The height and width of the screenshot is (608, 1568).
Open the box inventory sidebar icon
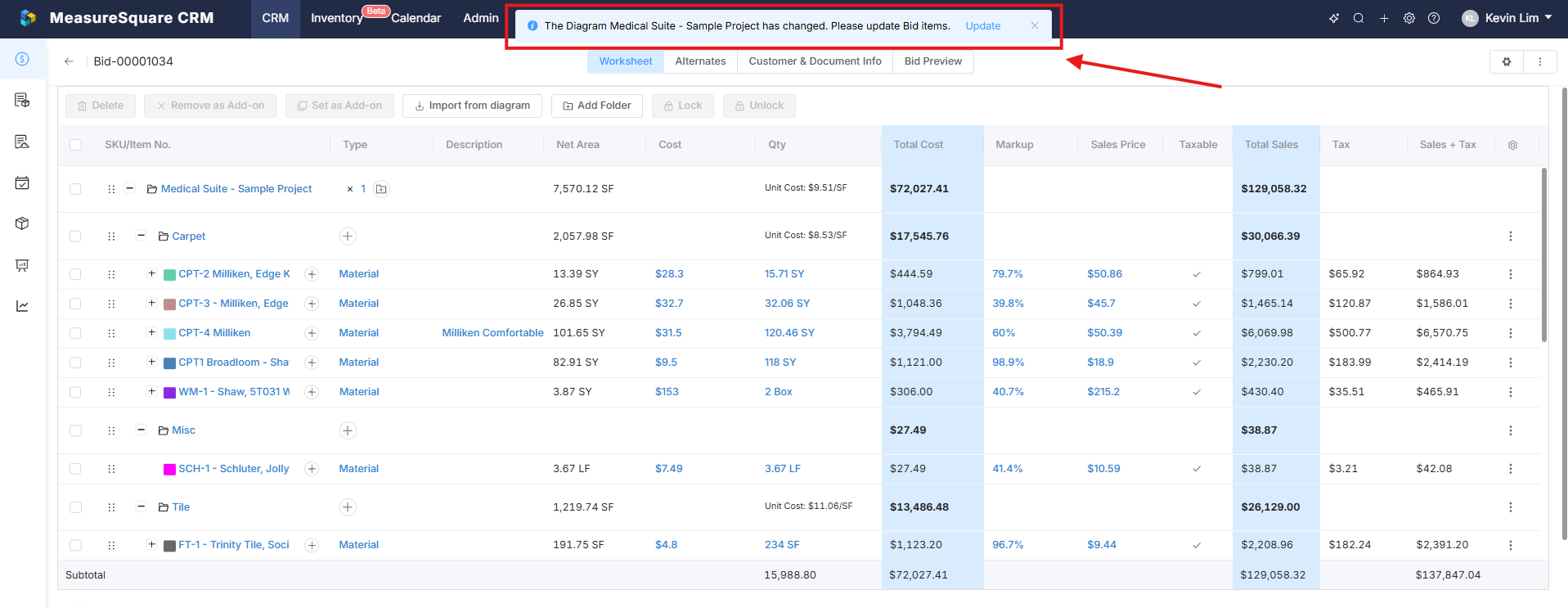pos(22,223)
